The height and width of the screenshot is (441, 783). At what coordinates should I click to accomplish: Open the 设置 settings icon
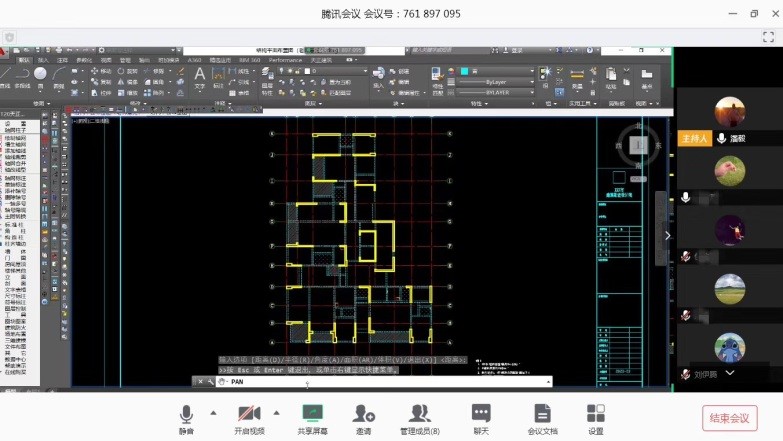[x=596, y=418]
